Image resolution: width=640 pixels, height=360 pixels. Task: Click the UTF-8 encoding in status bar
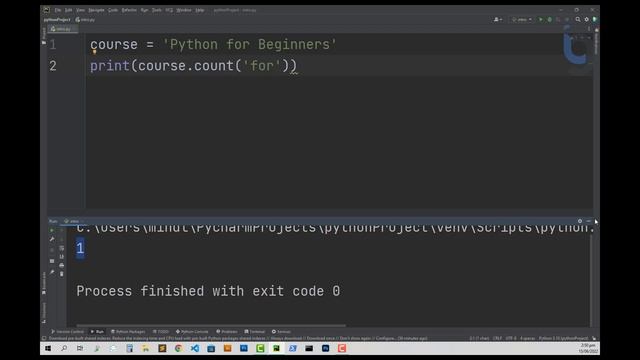511,338
